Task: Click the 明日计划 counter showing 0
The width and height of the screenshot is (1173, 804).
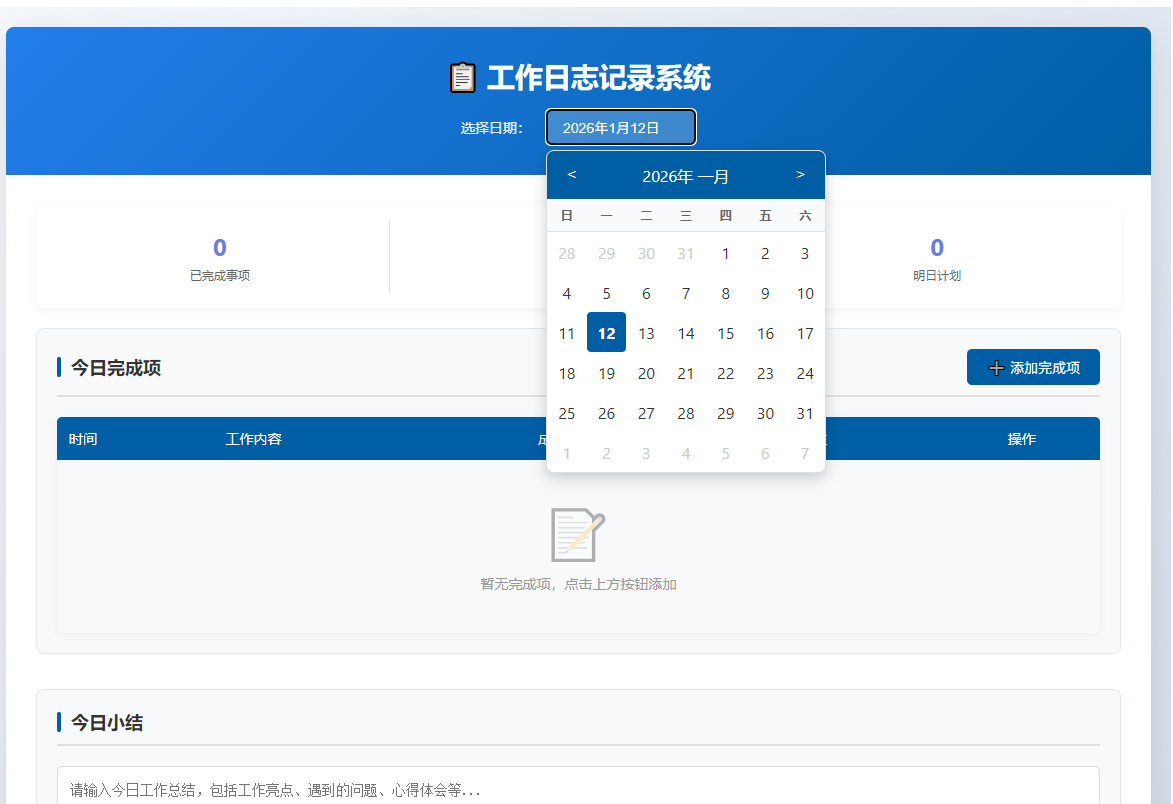Action: pos(936,247)
